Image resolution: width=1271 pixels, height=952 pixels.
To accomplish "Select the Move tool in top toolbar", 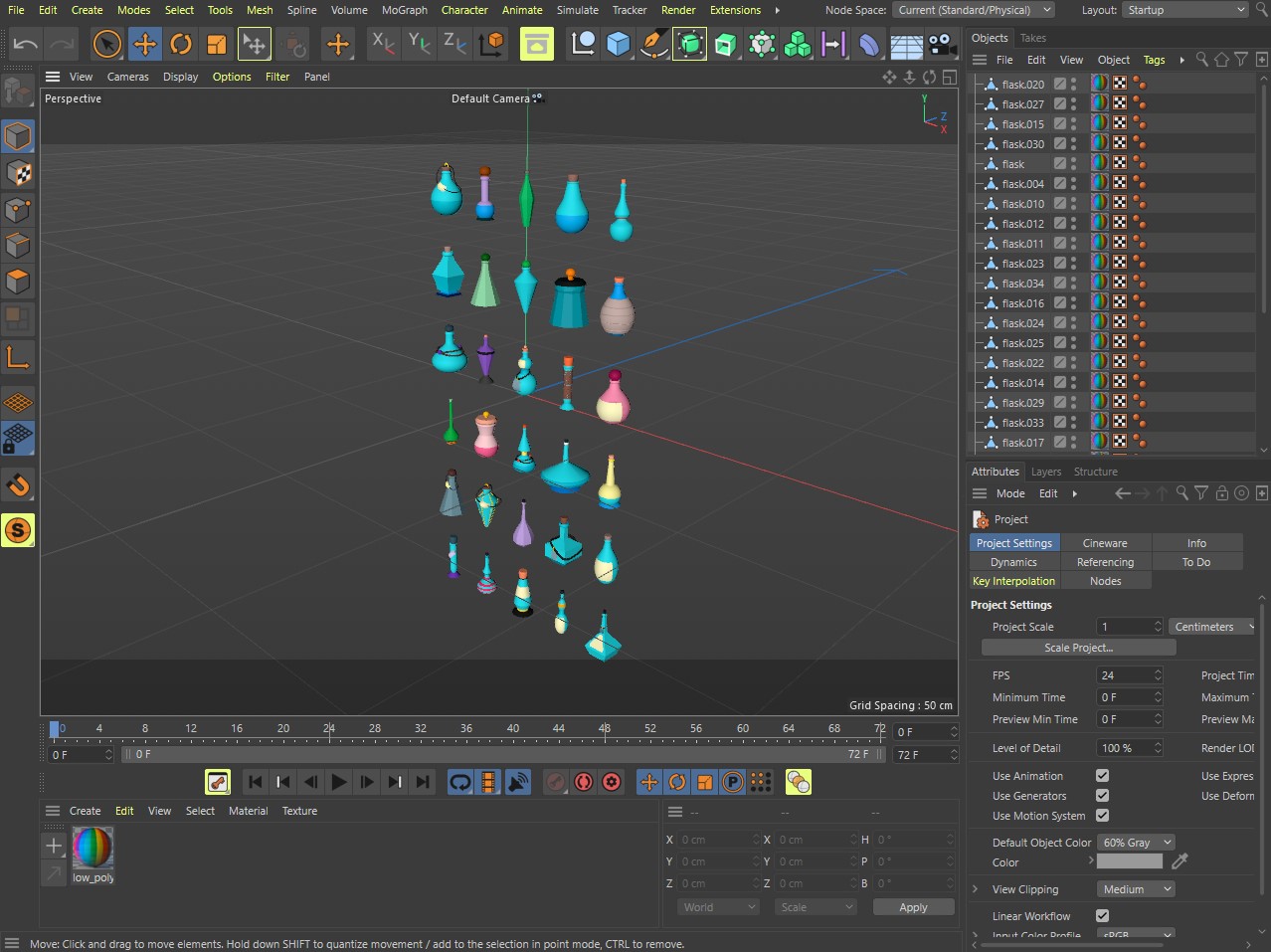I will coord(144,44).
